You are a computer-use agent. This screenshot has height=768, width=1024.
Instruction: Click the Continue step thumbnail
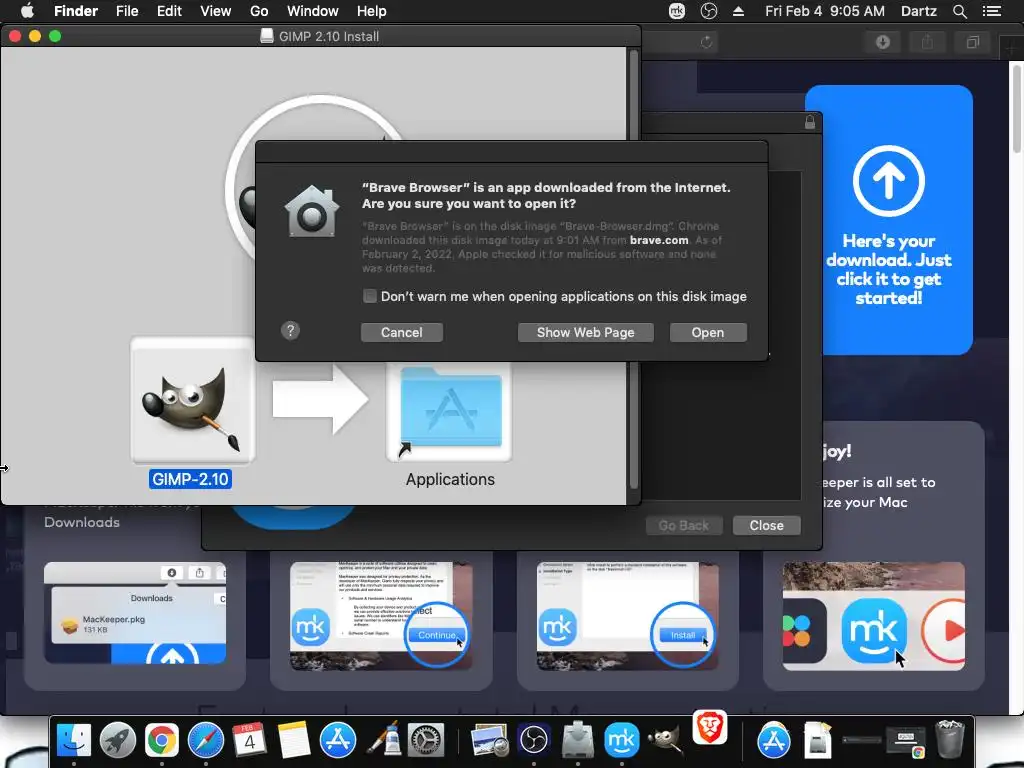(381, 616)
